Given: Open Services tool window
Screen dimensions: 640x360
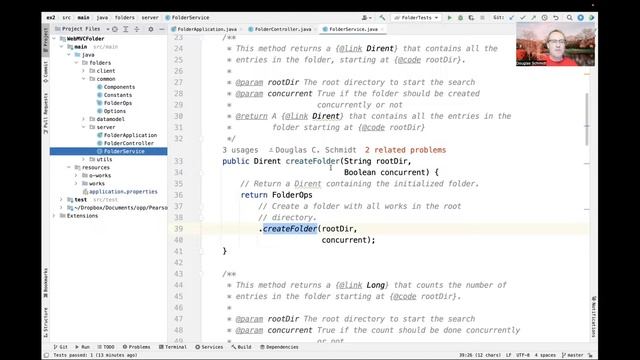Looking at the screenshot, I should coord(209,347).
